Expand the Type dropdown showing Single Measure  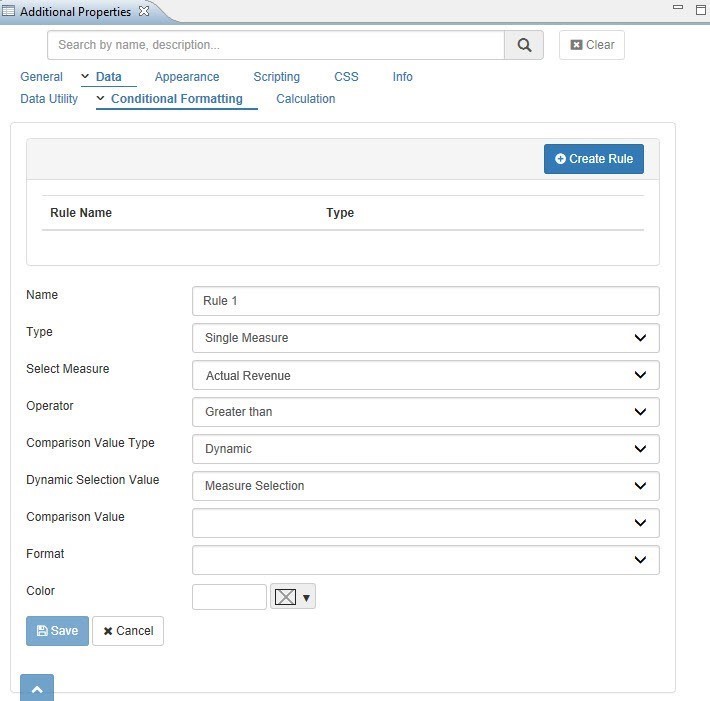point(425,338)
